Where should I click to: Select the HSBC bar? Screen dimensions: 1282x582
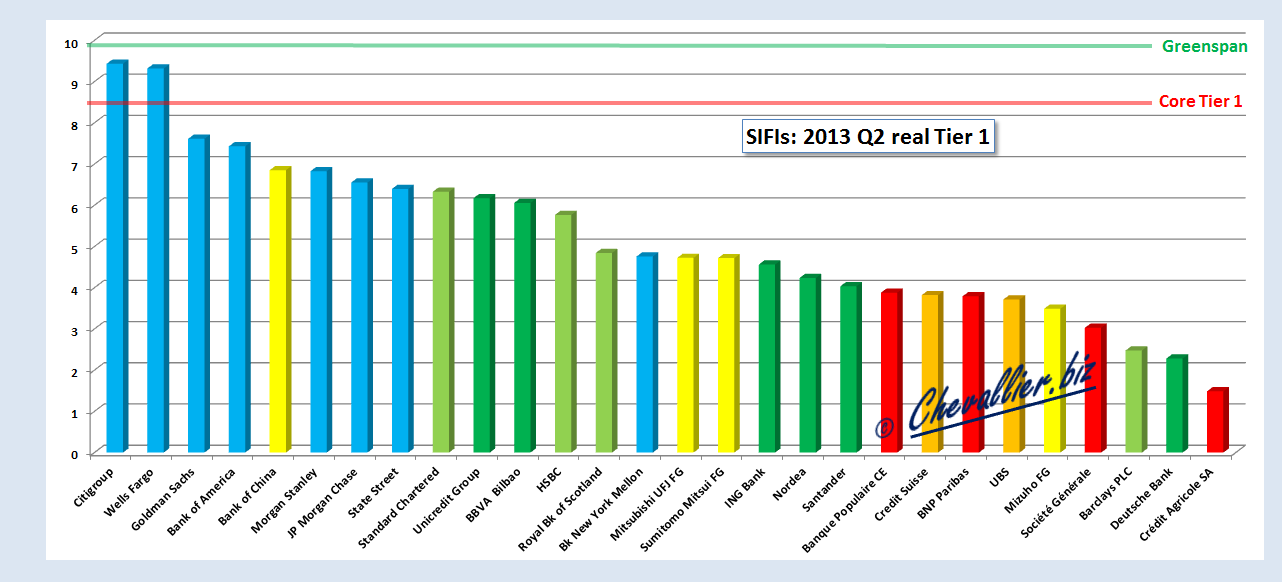point(565,334)
